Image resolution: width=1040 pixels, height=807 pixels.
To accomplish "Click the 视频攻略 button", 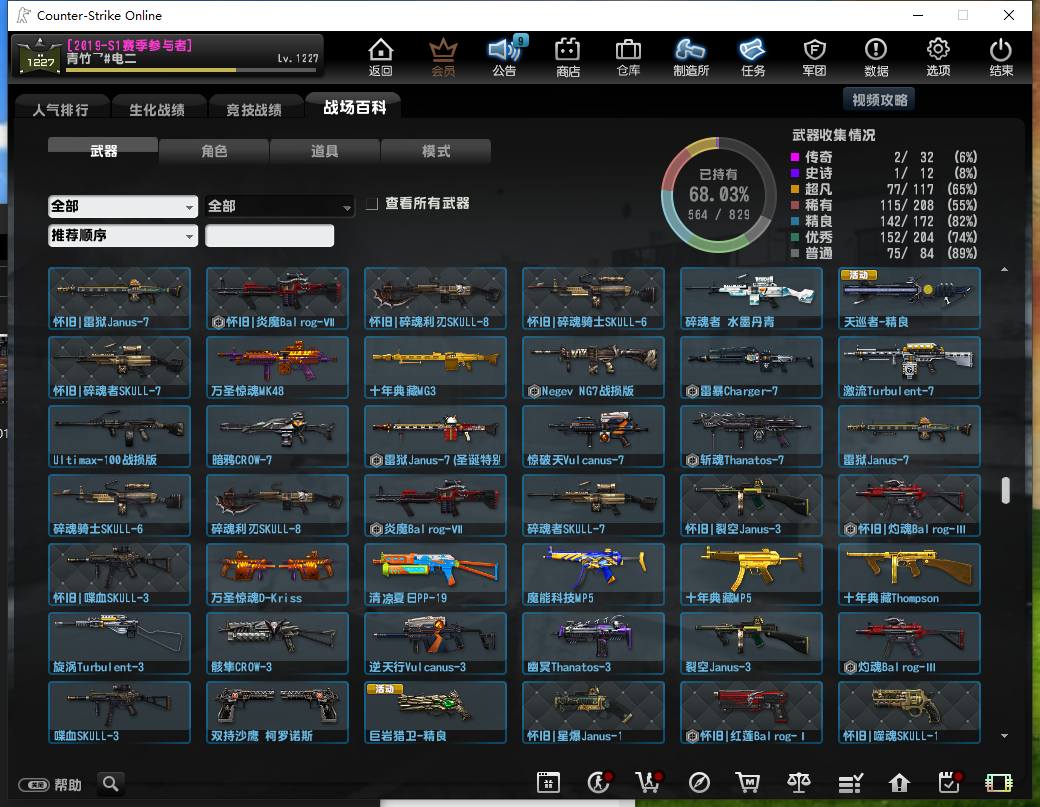I will click(x=879, y=99).
